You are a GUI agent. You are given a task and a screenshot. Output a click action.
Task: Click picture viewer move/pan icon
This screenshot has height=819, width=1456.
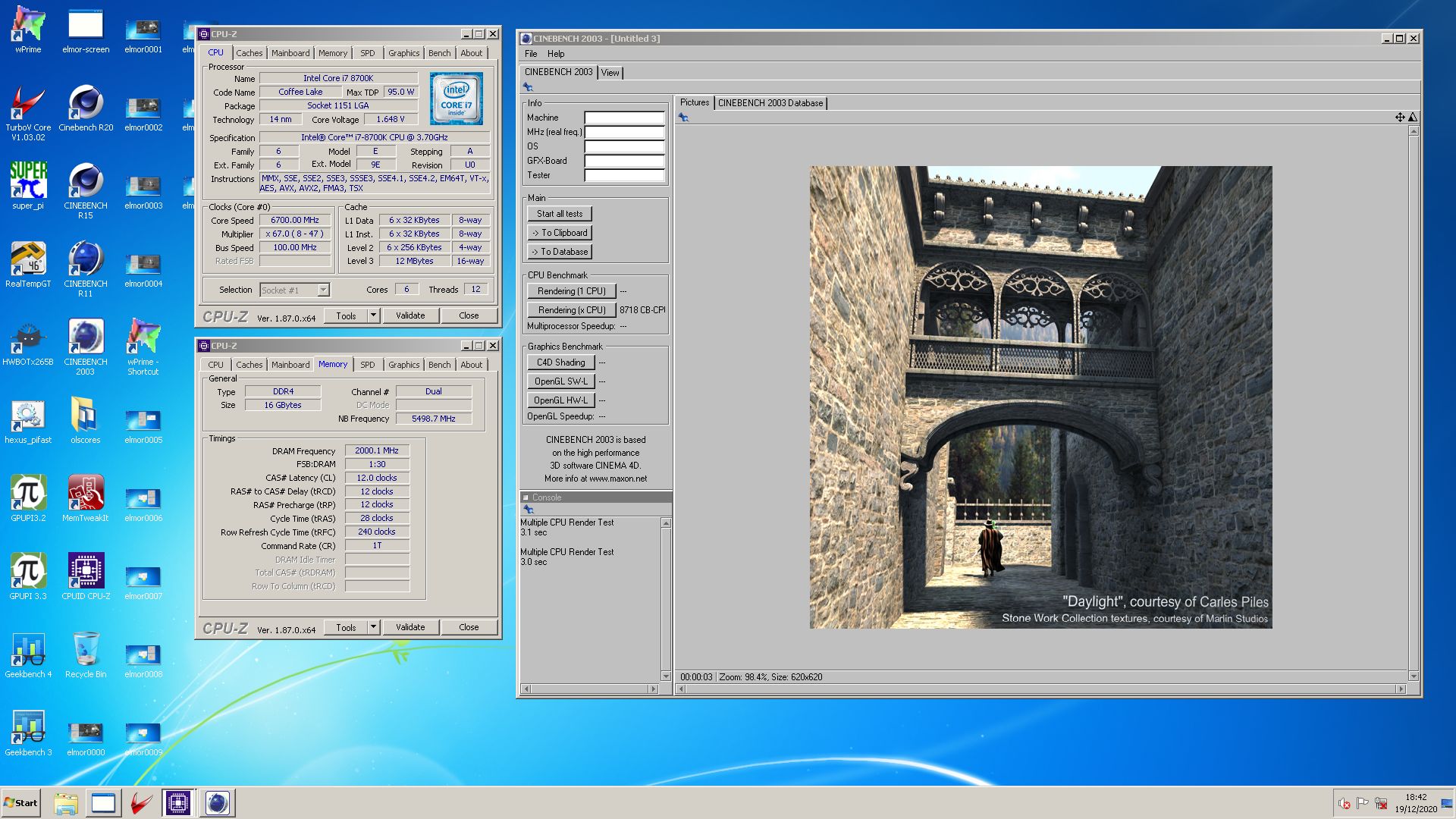(x=1400, y=117)
